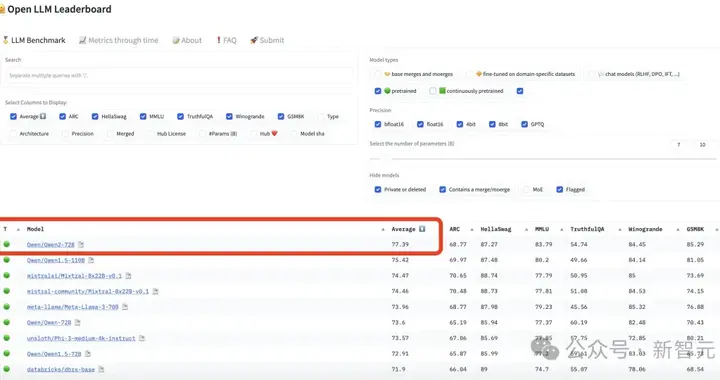
Task: Copy the Qwen/Qwen2-72B model name icon
Action: pyautogui.click(x=81, y=245)
